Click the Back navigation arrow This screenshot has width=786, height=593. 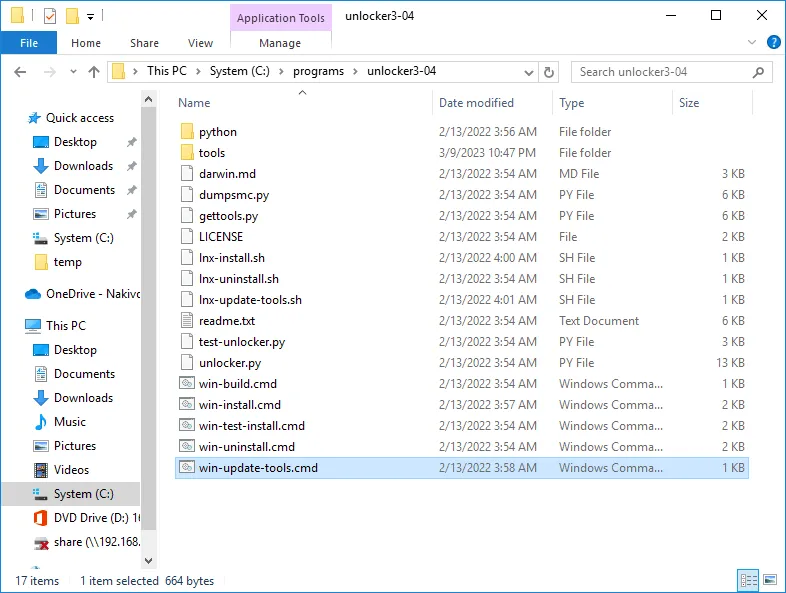click(x=20, y=72)
